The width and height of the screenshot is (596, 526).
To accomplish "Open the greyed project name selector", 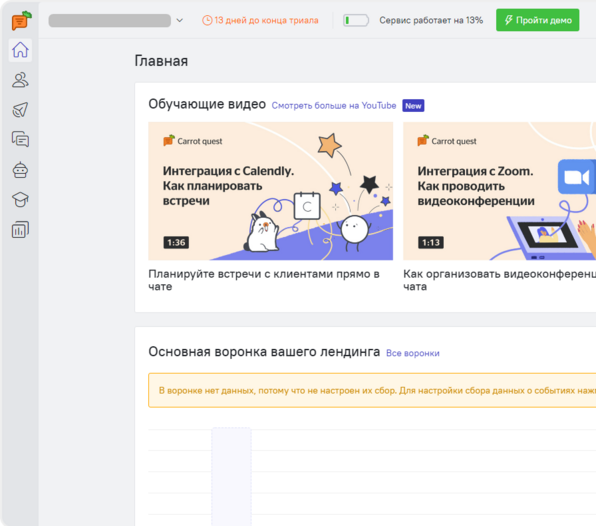I will (109, 20).
